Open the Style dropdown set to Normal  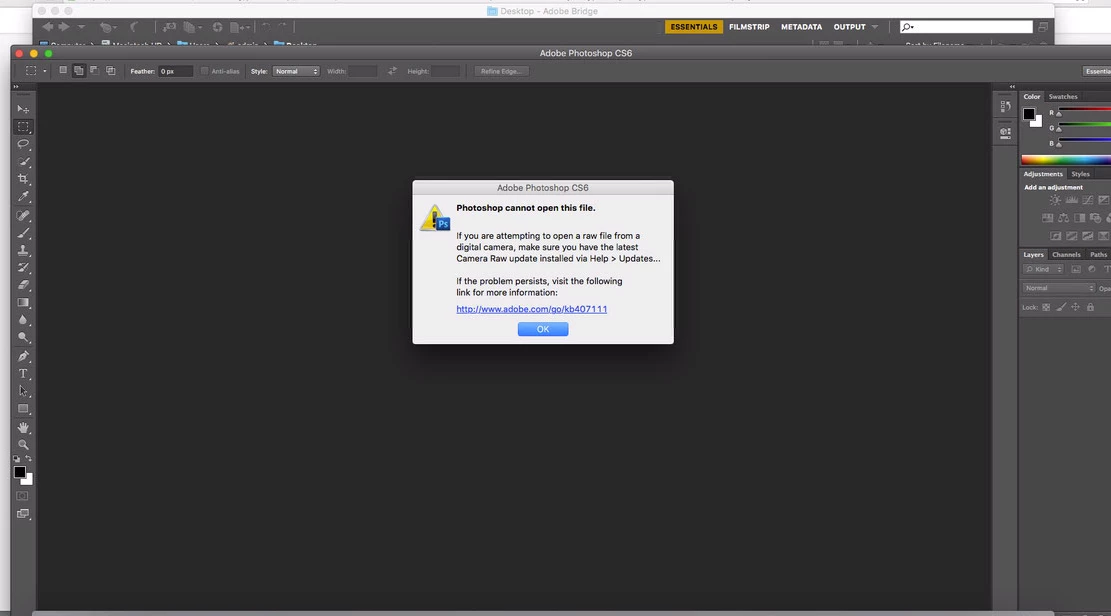pyautogui.click(x=296, y=71)
